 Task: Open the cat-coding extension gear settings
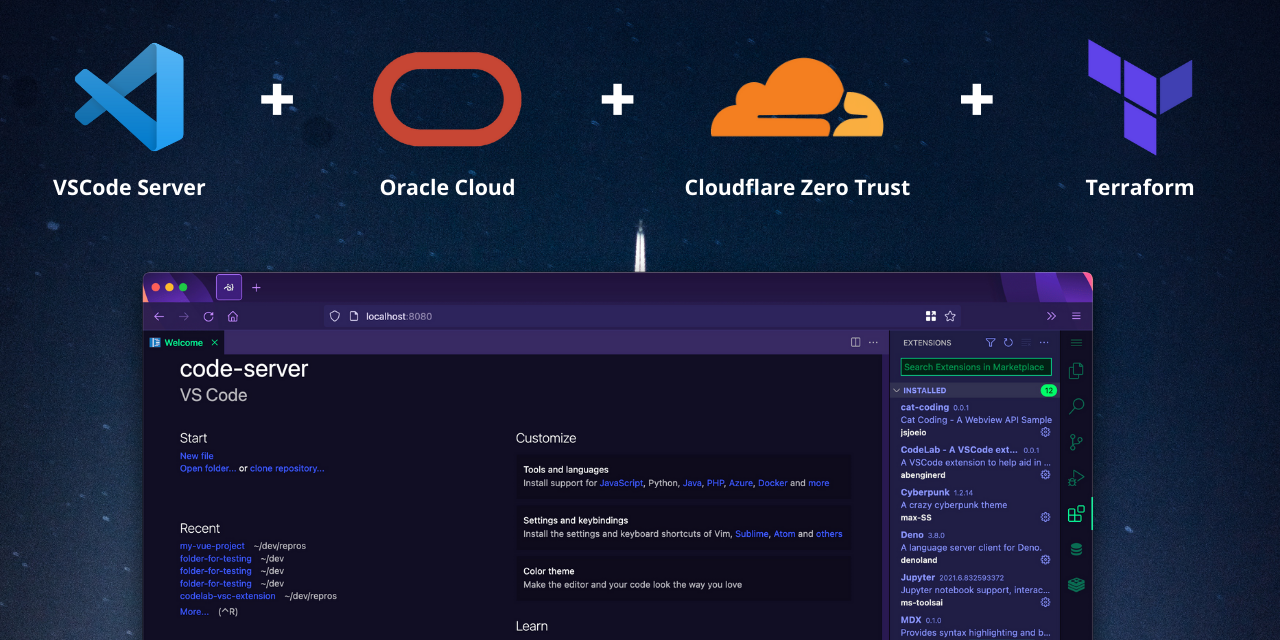point(1045,432)
